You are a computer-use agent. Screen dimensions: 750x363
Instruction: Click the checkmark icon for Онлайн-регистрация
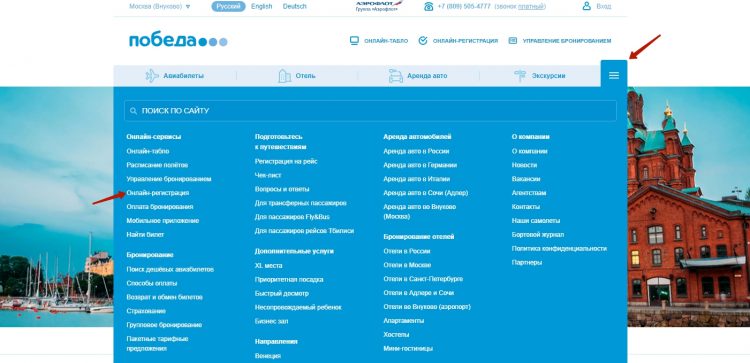click(423, 41)
